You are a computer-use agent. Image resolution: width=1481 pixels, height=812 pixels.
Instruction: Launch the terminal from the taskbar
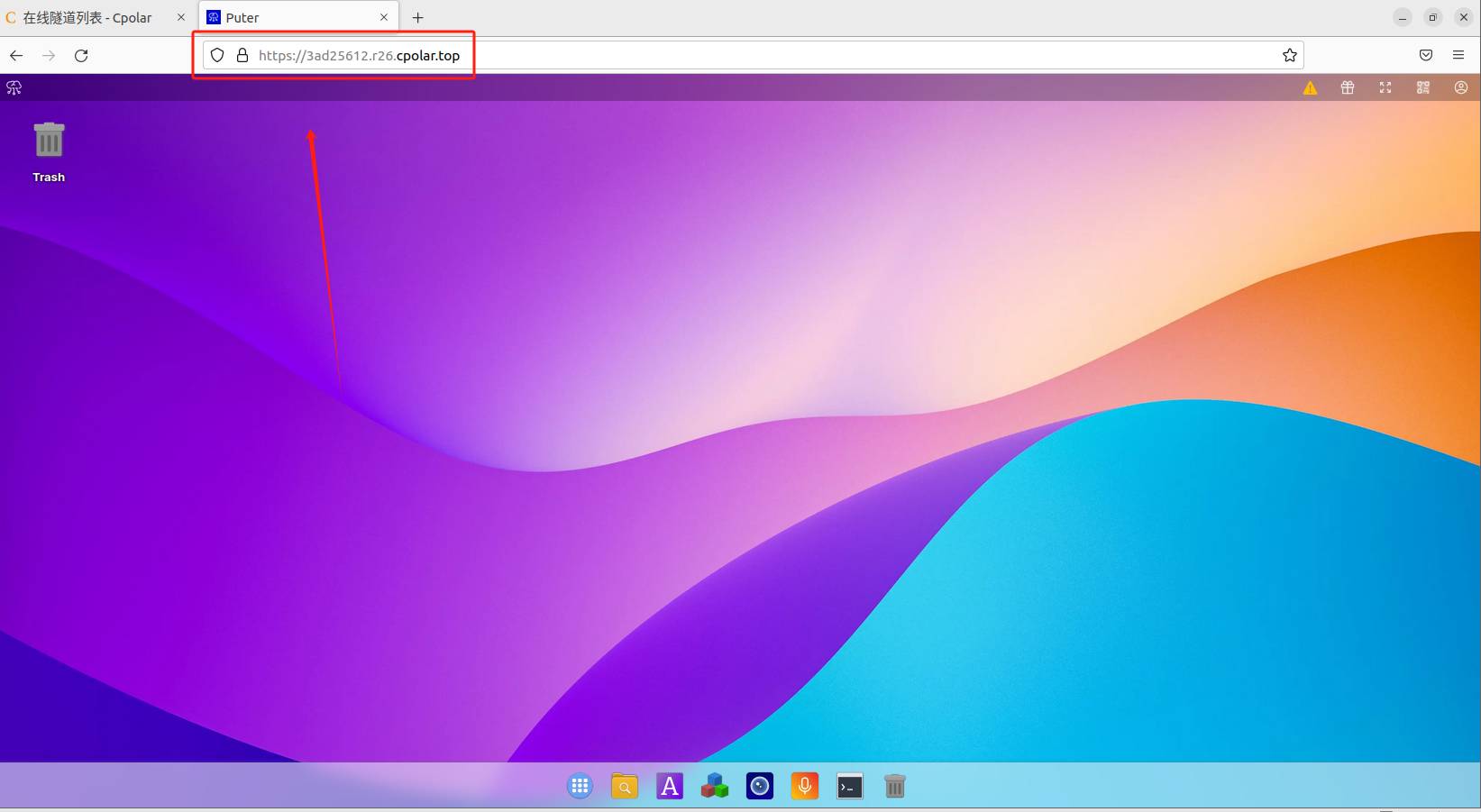click(x=850, y=786)
